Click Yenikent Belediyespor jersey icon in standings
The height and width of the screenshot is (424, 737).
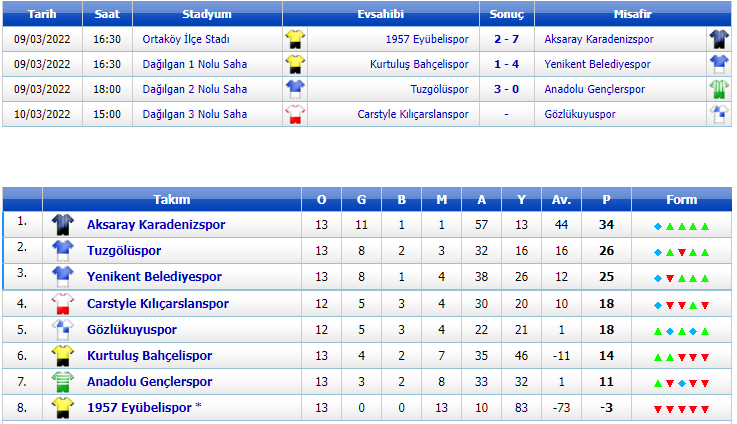pos(63,276)
